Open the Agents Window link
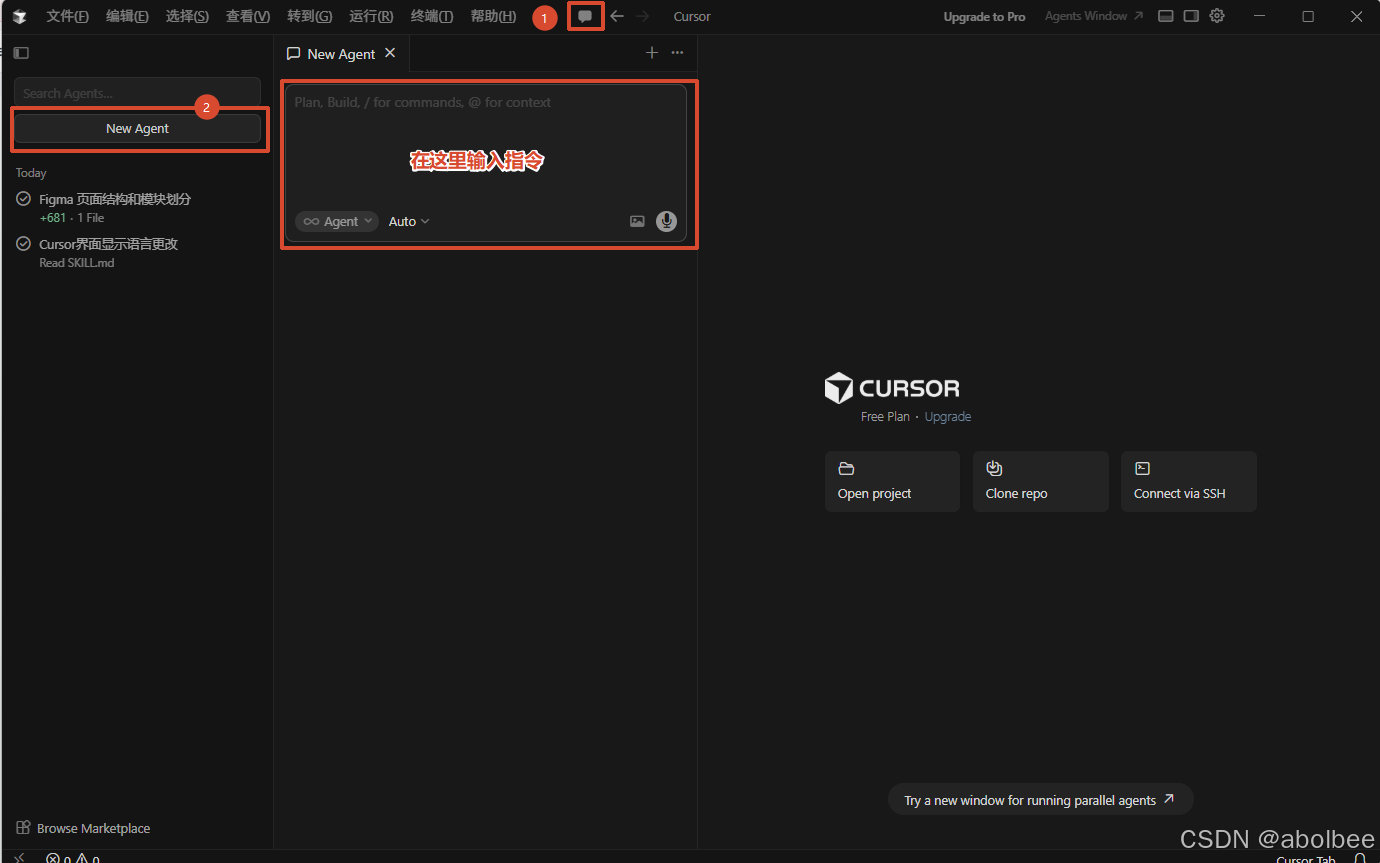This screenshot has width=1380, height=863. coord(1094,16)
